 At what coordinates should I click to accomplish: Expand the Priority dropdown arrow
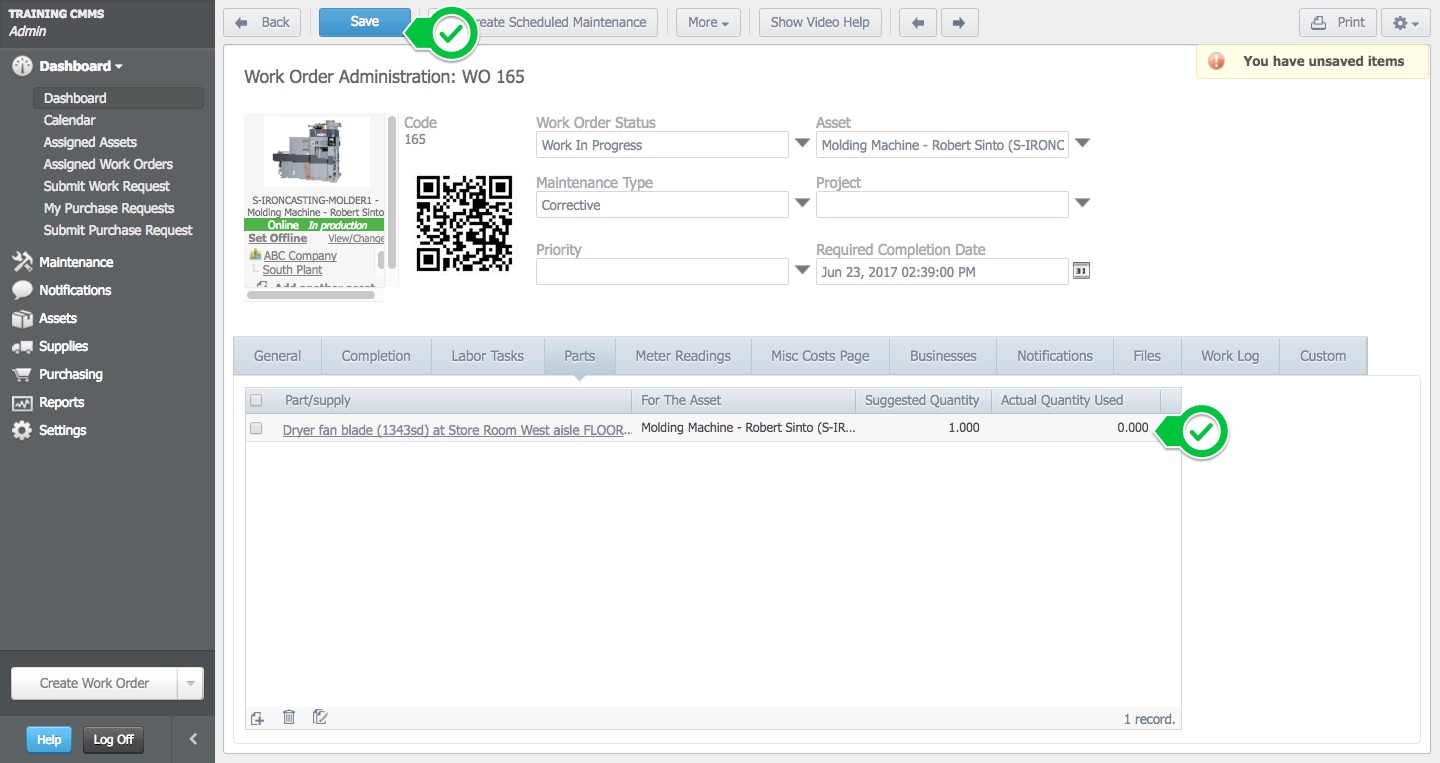[802, 270]
